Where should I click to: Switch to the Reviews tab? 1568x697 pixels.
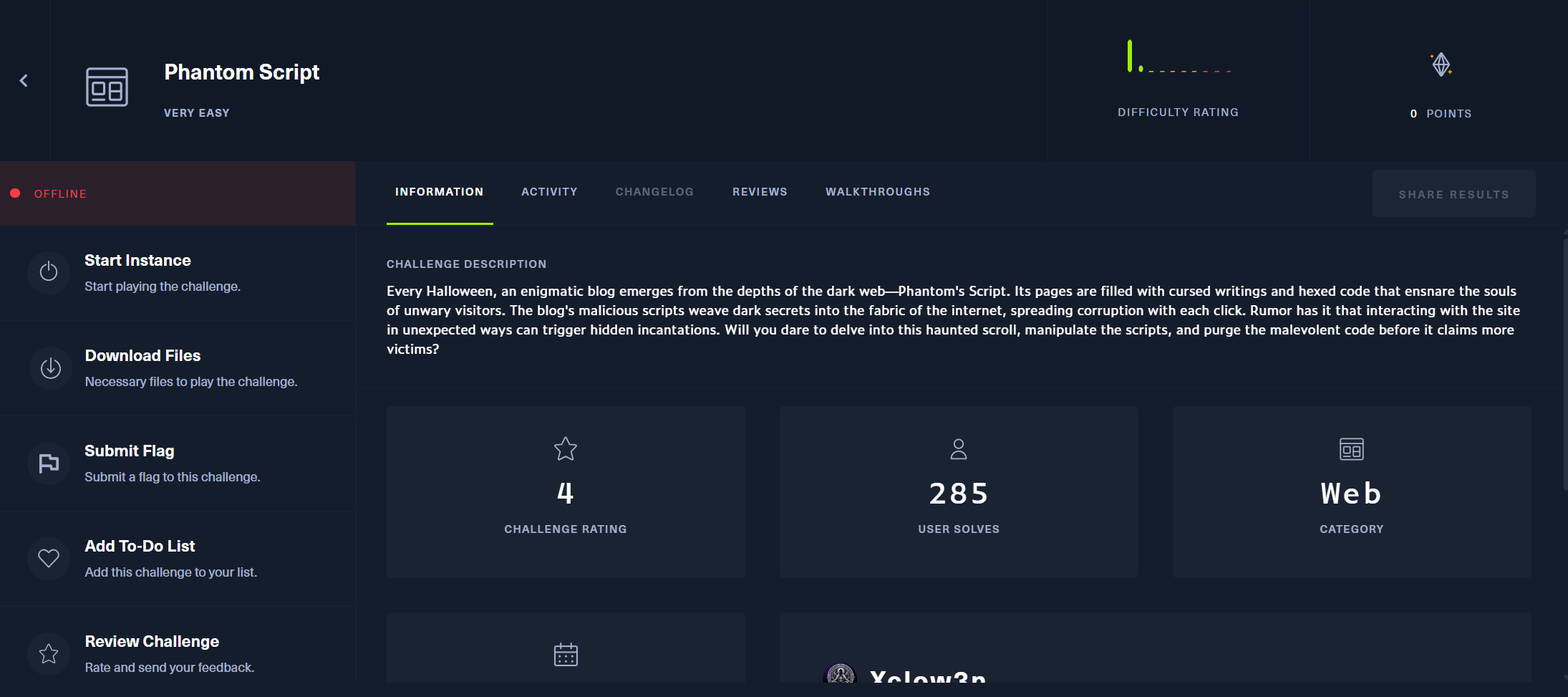[760, 192]
